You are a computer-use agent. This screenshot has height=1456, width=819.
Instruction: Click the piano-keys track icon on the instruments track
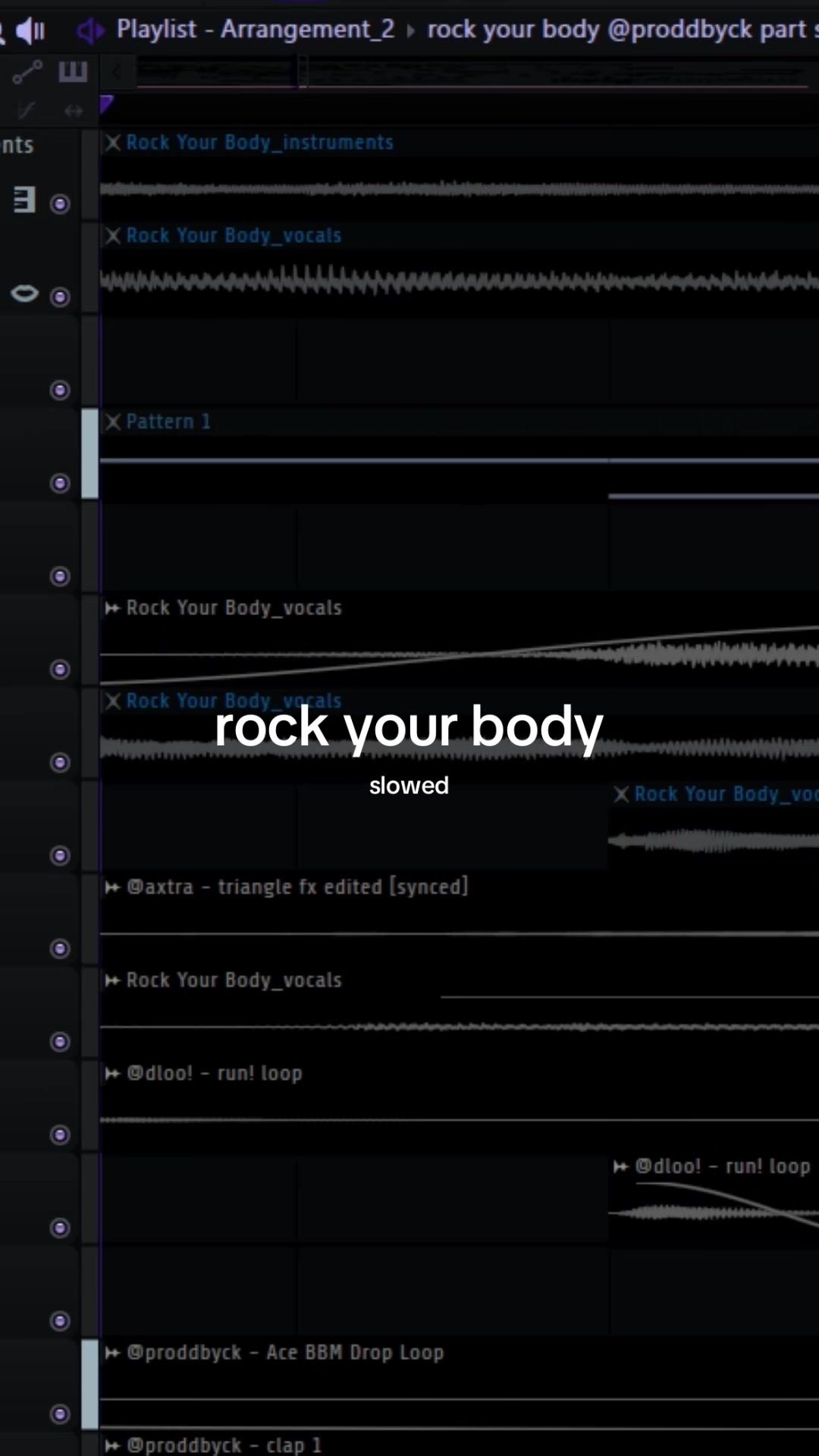click(24, 199)
